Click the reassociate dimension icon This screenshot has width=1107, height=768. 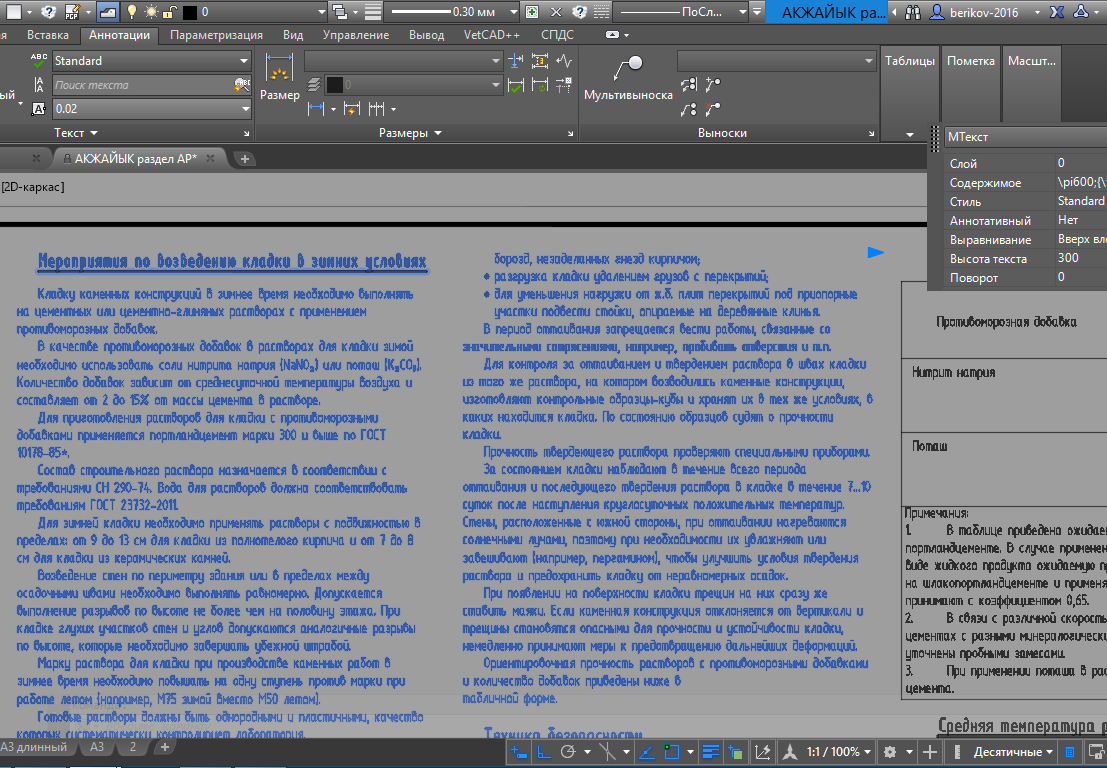563,85
